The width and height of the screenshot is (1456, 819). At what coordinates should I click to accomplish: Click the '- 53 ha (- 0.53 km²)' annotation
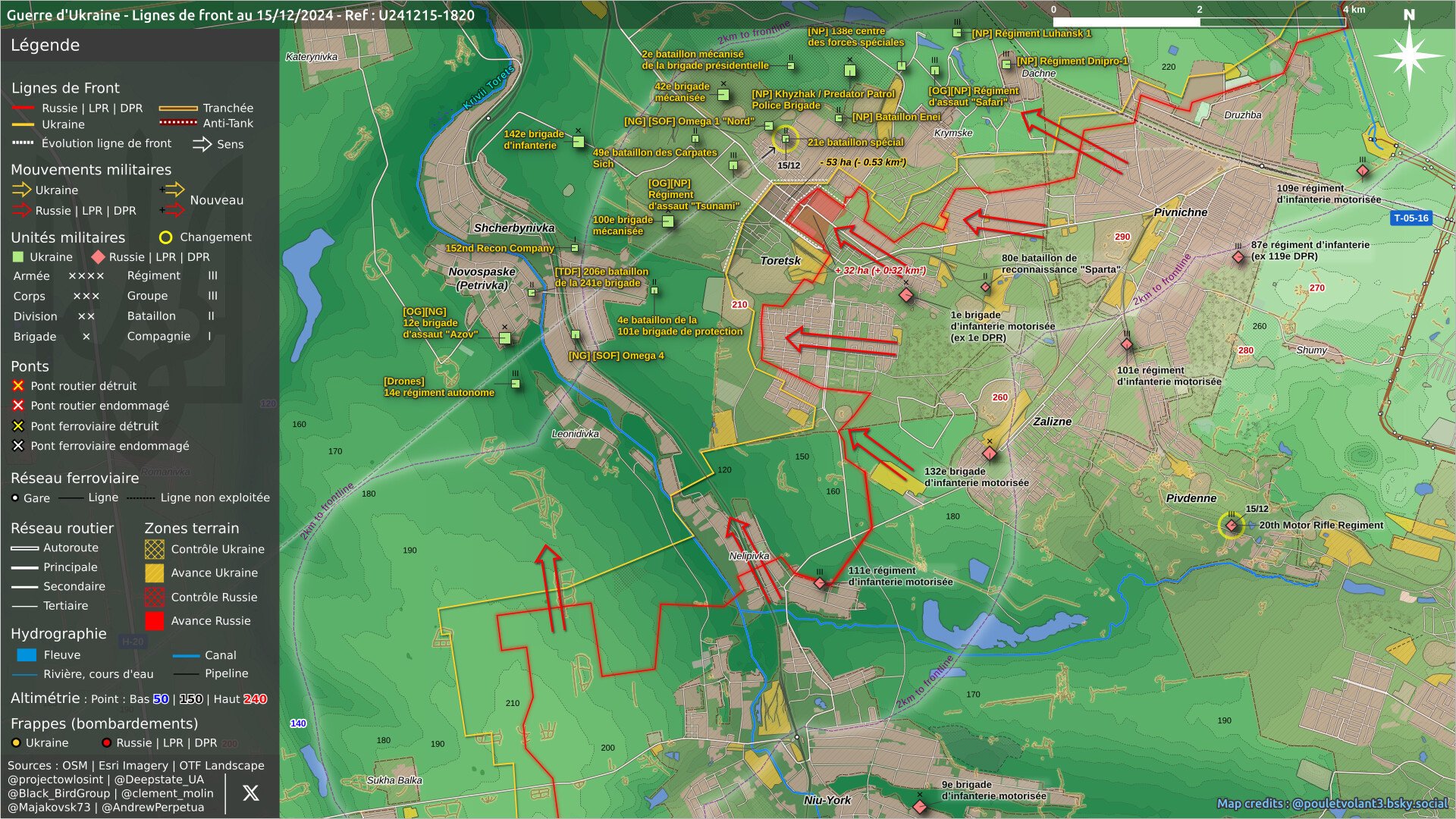[x=863, y=162]
